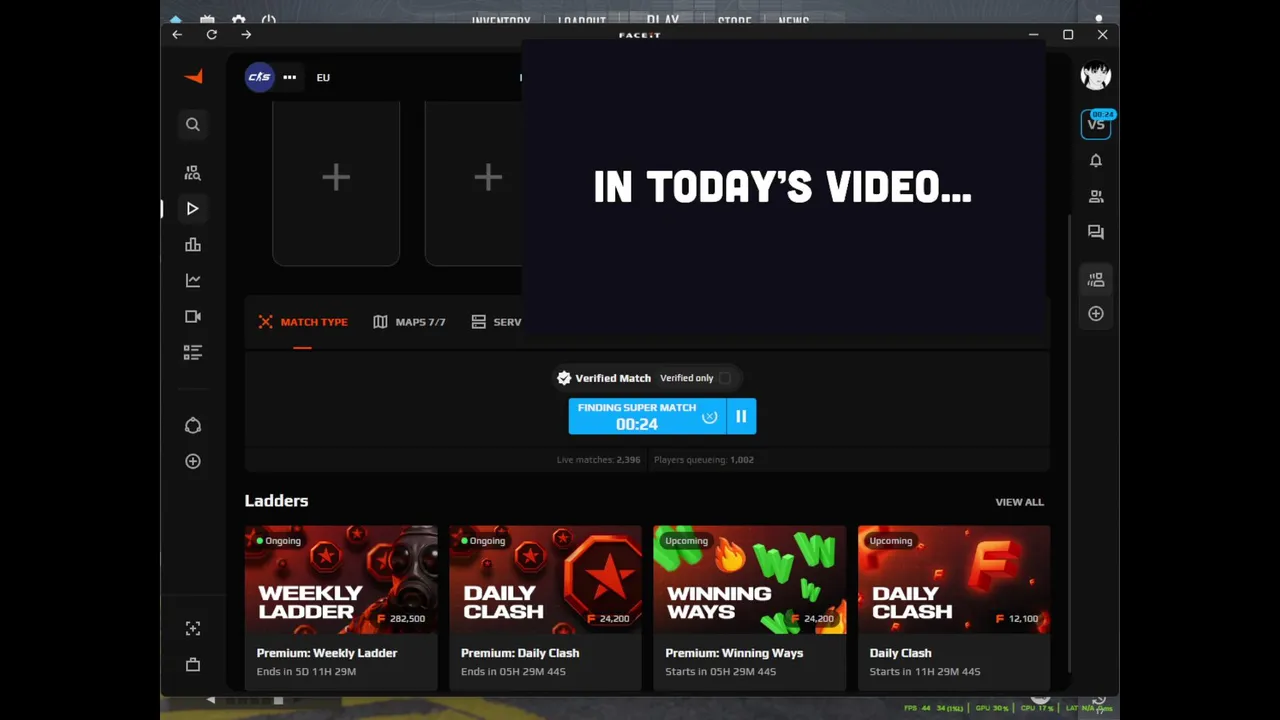Image resolution: width=1280 pixels, height=720 pixels.
Task: Click the page vertical scrollbar
Action: 1070,443
